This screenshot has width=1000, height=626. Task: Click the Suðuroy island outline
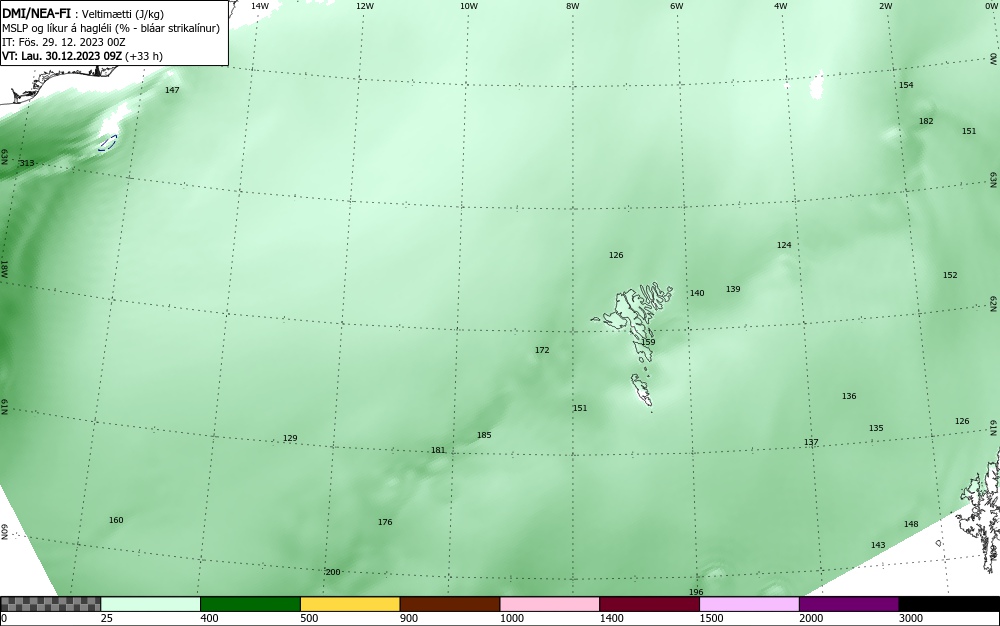click(x=642, y=390)
